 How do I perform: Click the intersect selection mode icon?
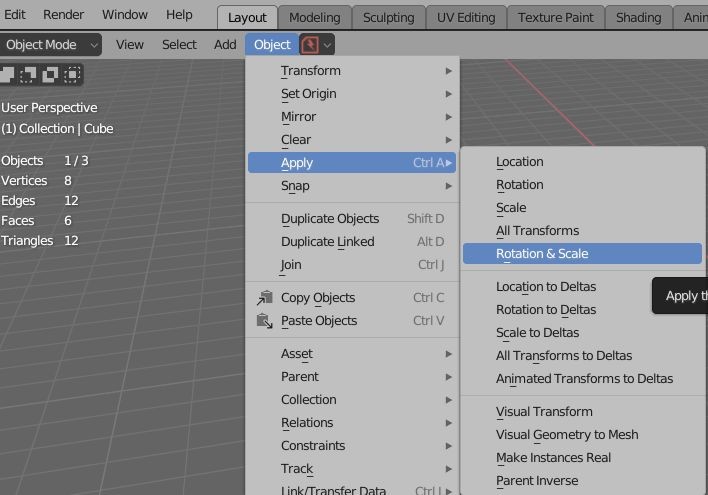tap(72, 75)
